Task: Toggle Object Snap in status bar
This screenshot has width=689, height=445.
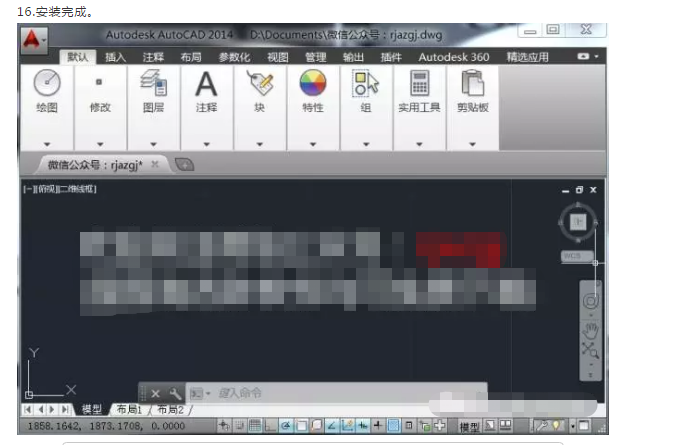Action: pyautogui.click(x=301, y=425)
